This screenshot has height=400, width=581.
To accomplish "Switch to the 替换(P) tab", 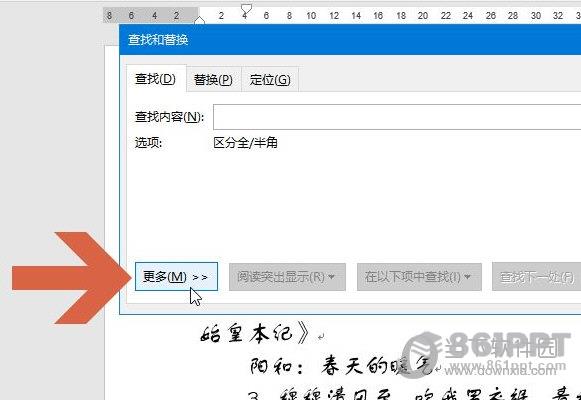I will click(x=213, y=80).
